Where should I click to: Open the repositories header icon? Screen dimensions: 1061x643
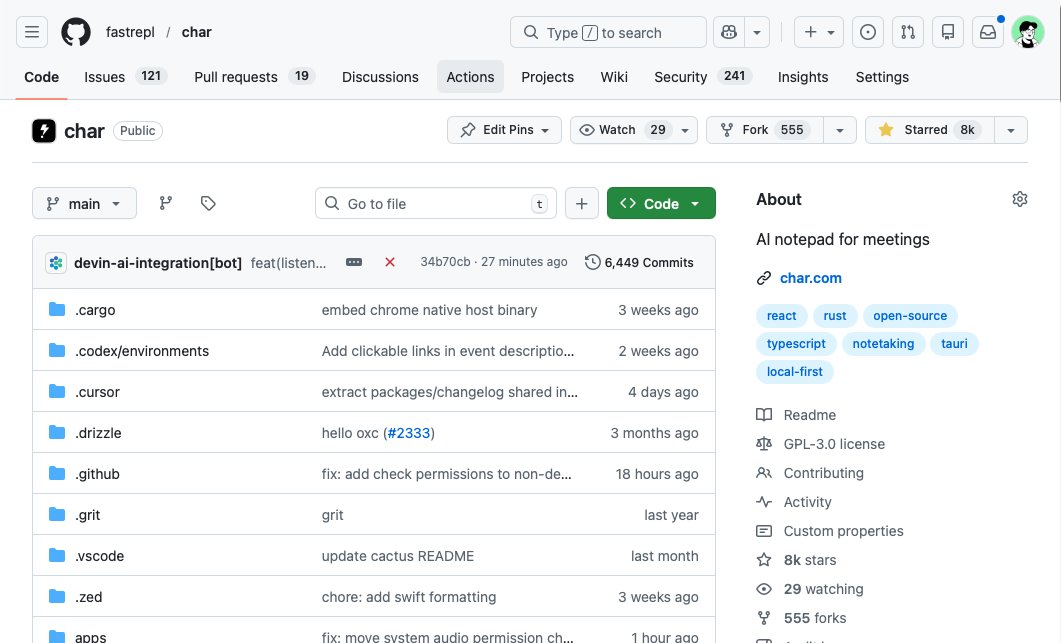click(x=948, y=32)
